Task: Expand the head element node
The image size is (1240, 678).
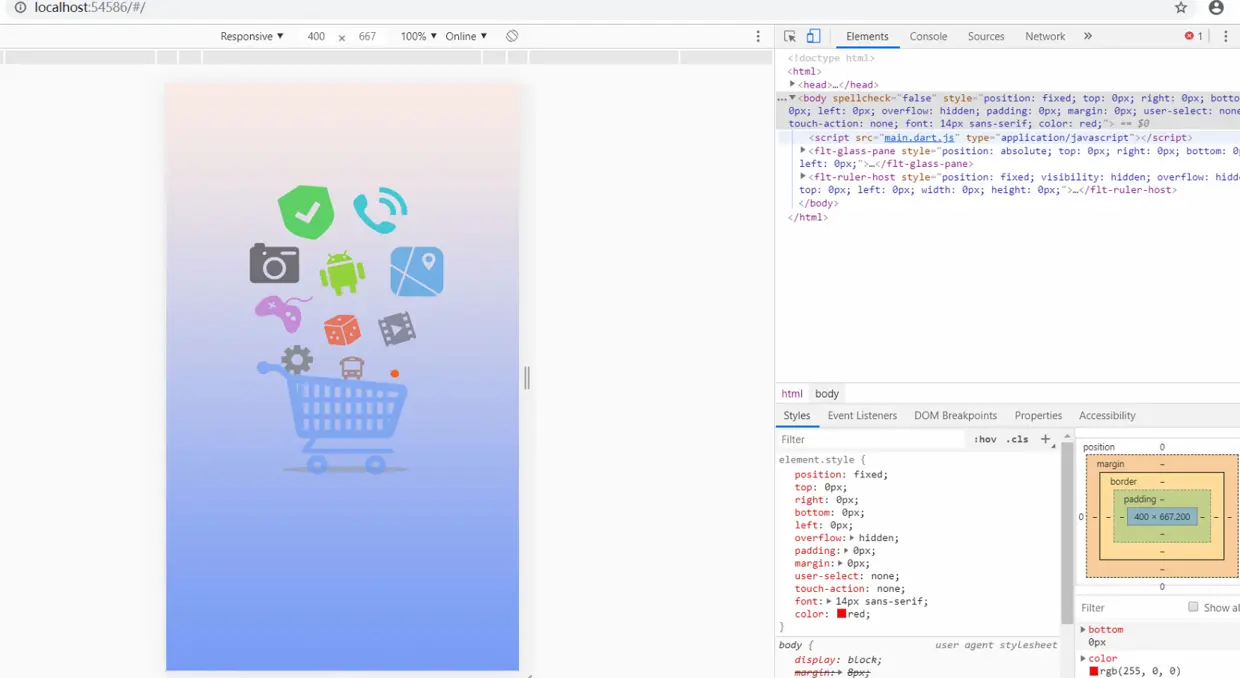Action: click(x=793, y=85)
